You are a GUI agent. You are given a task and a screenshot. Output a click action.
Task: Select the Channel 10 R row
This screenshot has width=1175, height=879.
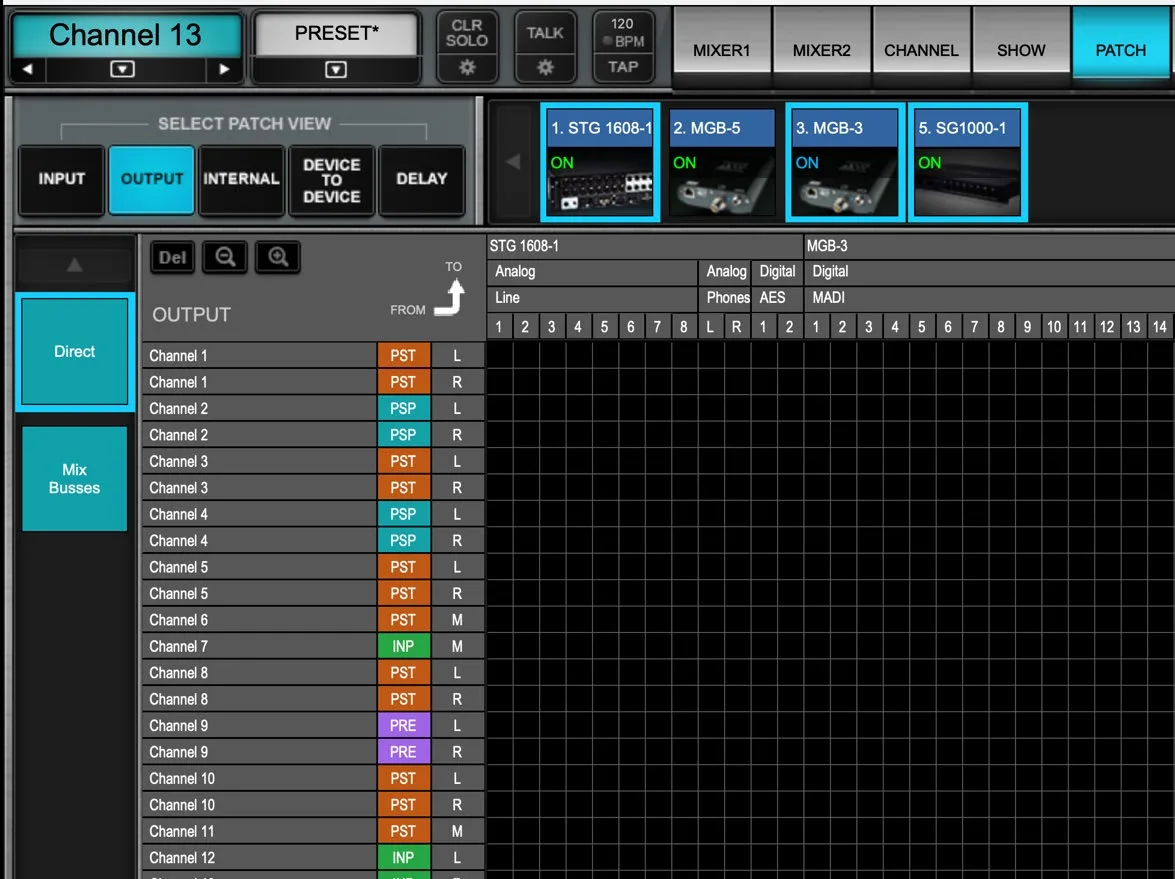[x=313, y=805]
